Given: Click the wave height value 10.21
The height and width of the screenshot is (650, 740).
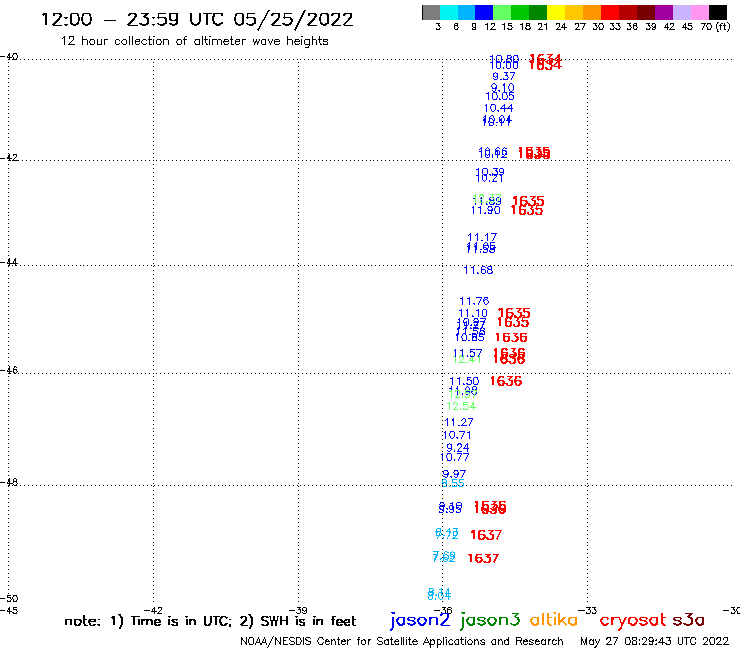Looking at the screenshot, I should coord(489,178).
